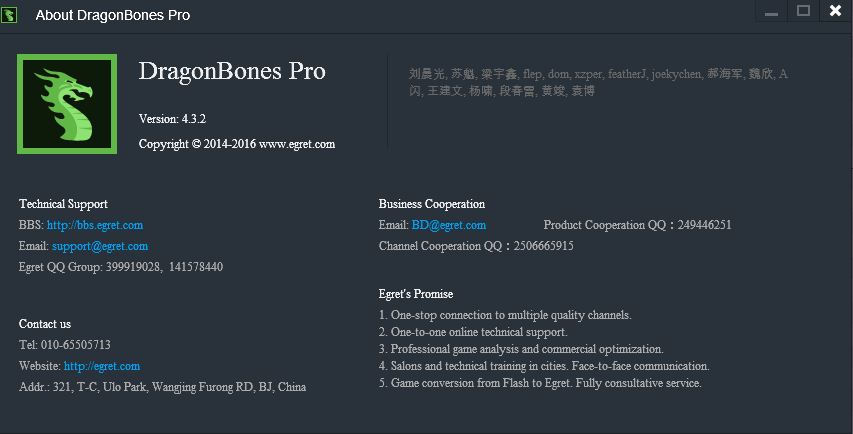
Task: Click the Copyright 2014-2016 www.egret.com line
Action: (237, 144)
